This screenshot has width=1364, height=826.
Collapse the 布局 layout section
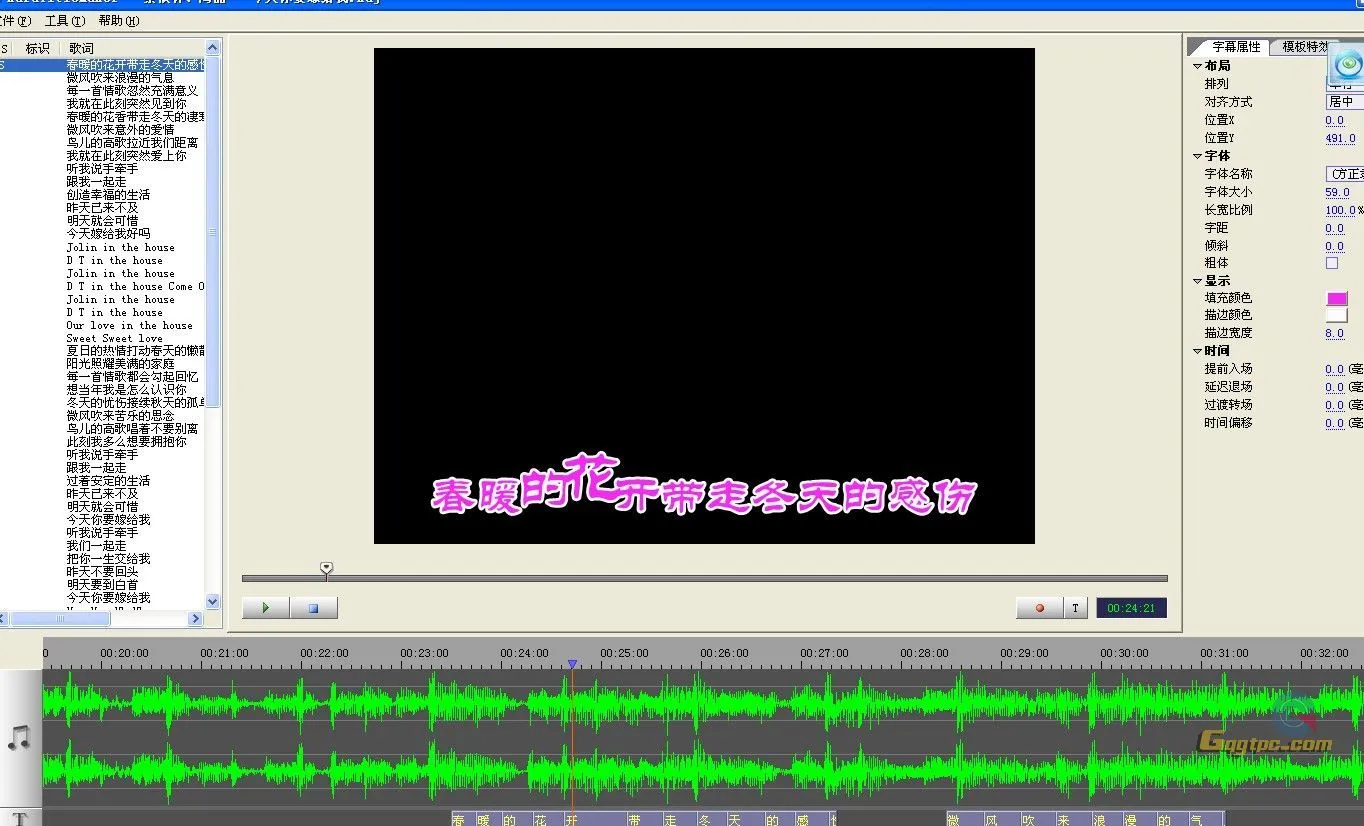click(x=1196, y=65)
